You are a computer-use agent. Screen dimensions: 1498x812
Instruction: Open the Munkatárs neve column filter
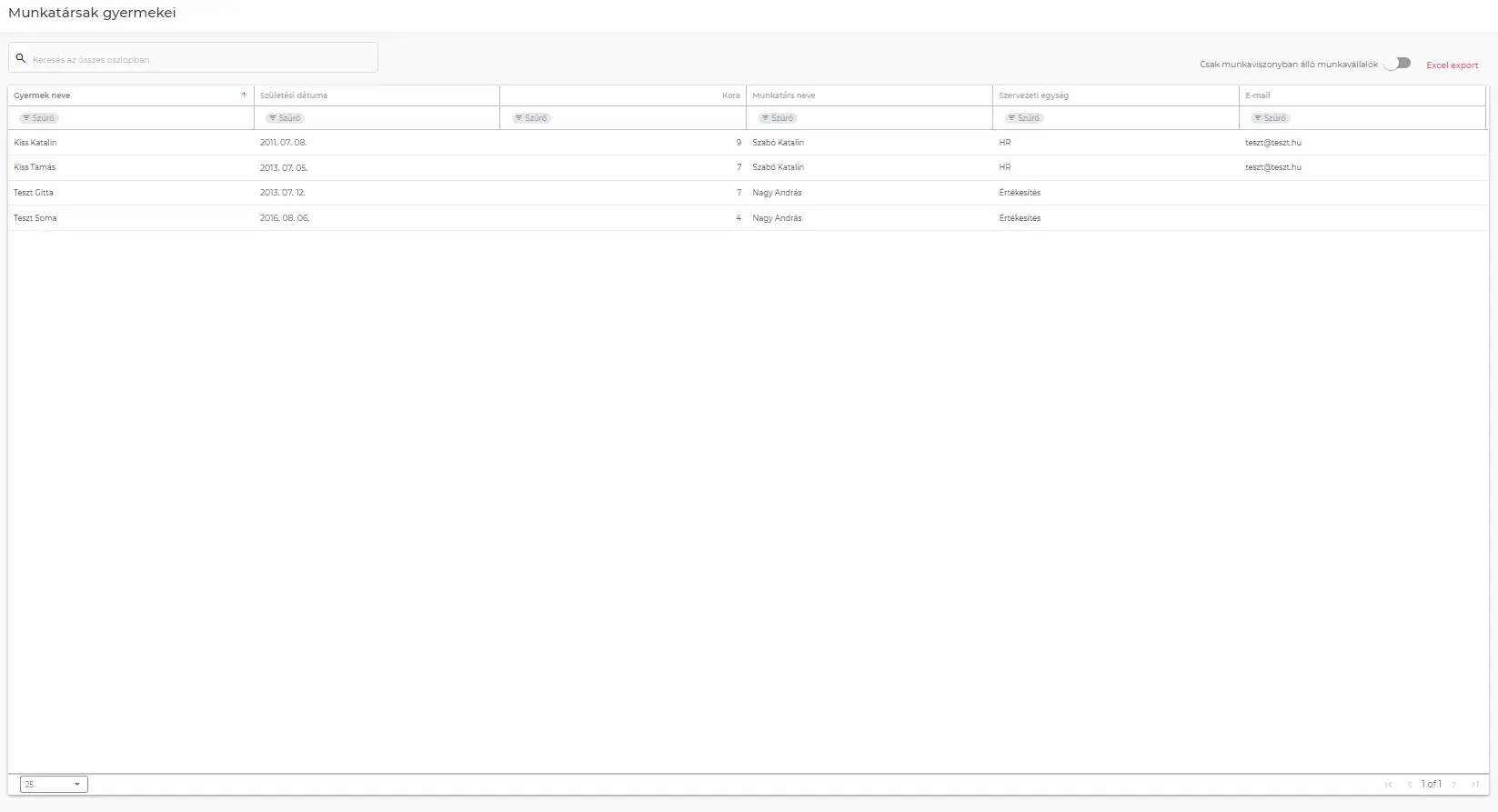(778, 118)
